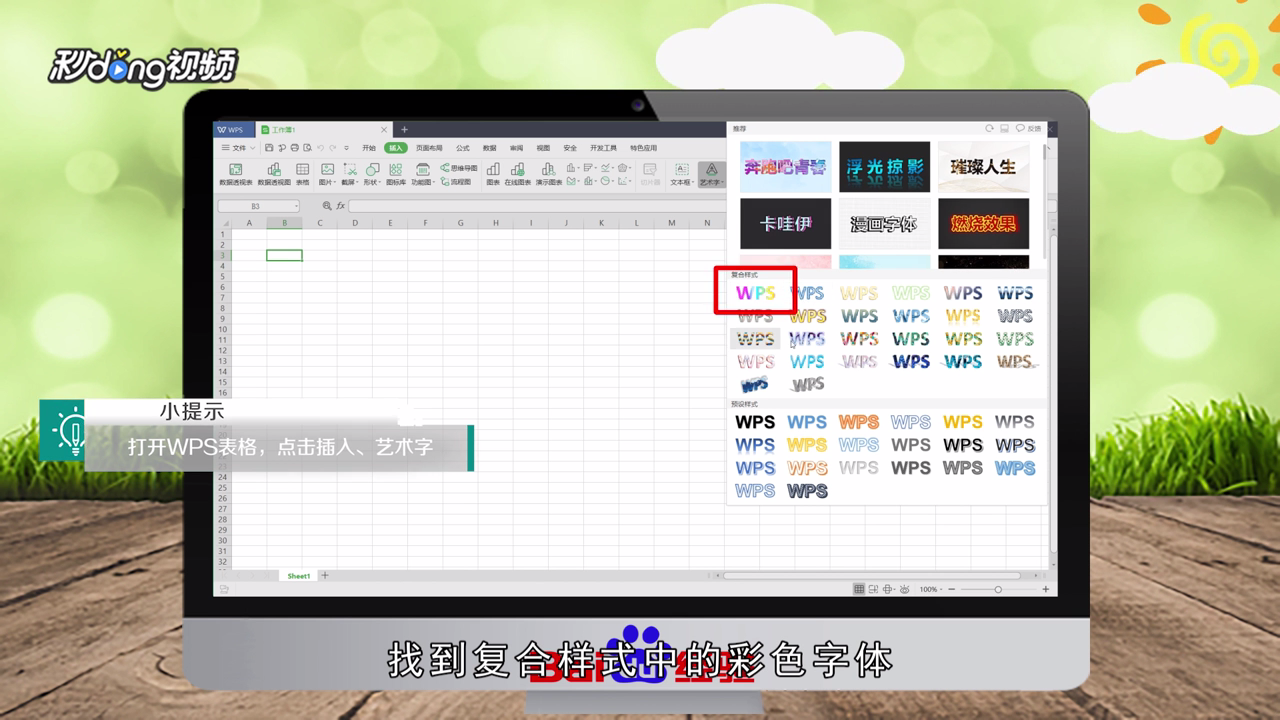Image resolution: width=1280 pixels, height=720 pixels.
Task: Open the zoom percentage 100% dropdown
Action: click(929, 589)
